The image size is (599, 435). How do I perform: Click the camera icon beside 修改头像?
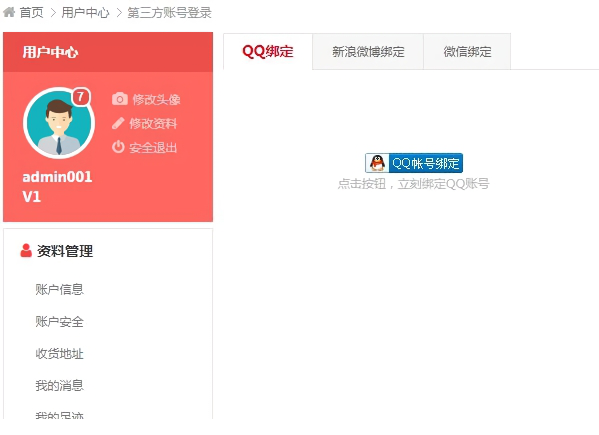[x=120, y=99]
